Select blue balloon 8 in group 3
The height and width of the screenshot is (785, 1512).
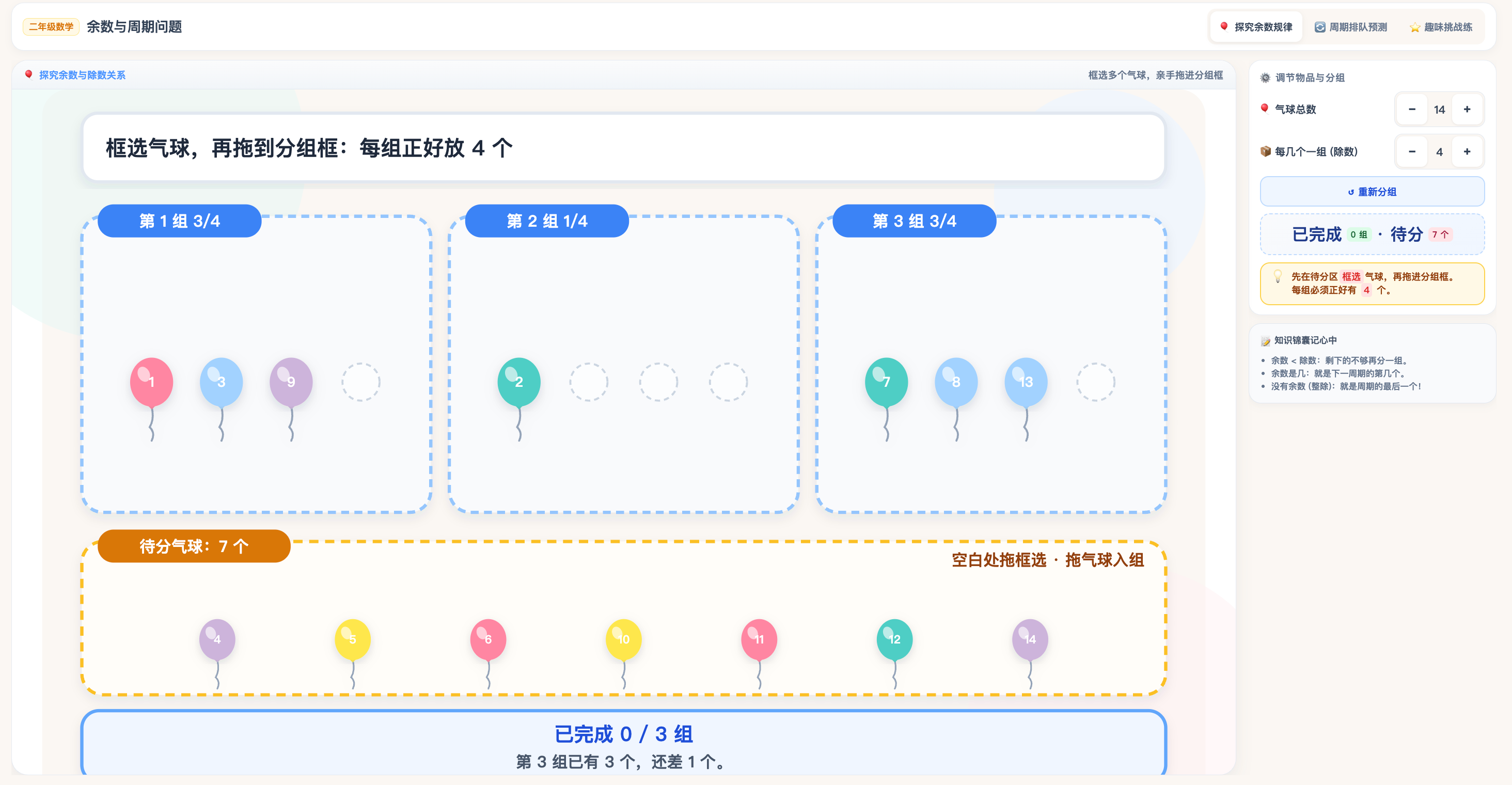956,382
